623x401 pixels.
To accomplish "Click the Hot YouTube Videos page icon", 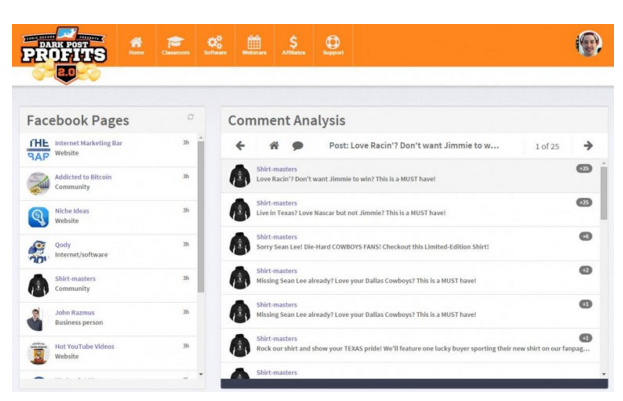I will (39, 353).
